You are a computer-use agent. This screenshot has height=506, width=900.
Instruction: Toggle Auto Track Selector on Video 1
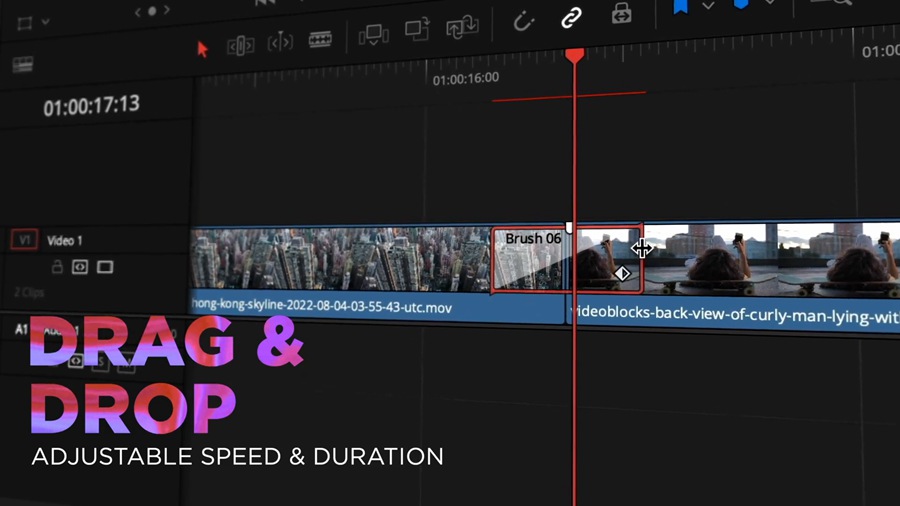point(80,267)
